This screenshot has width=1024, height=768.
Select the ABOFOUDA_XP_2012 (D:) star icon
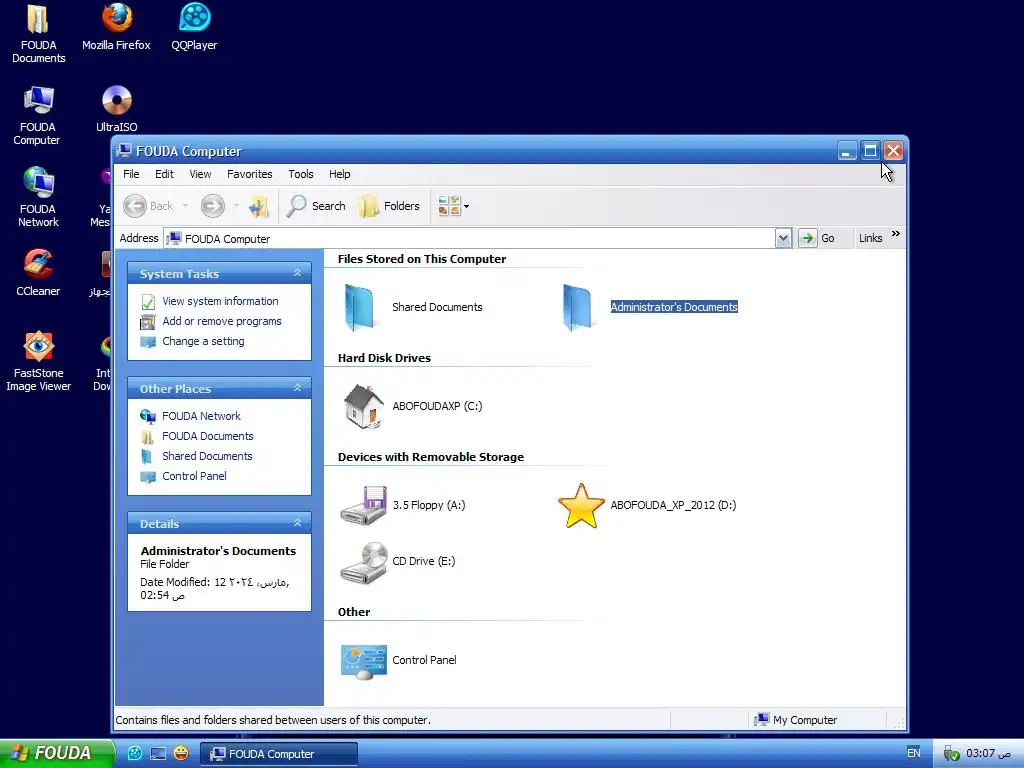coord(581,505)
